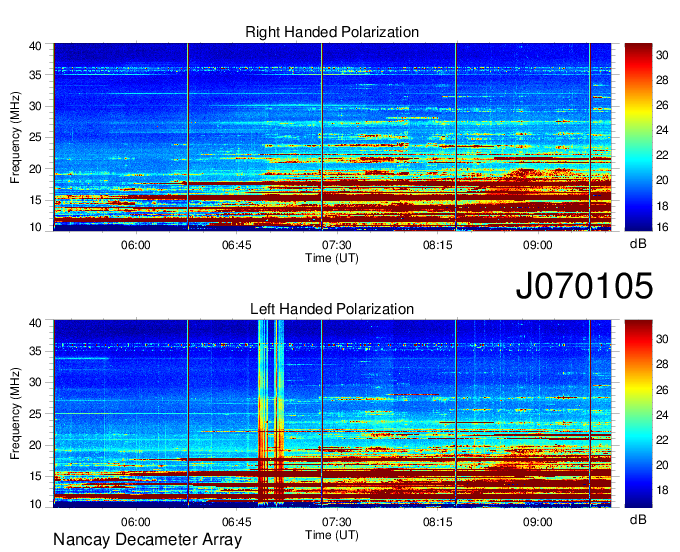Click the 28 dB label on upper colorbar
This screenshot has height=552, width=680.
pyautogui.click(x=662, y=80)
